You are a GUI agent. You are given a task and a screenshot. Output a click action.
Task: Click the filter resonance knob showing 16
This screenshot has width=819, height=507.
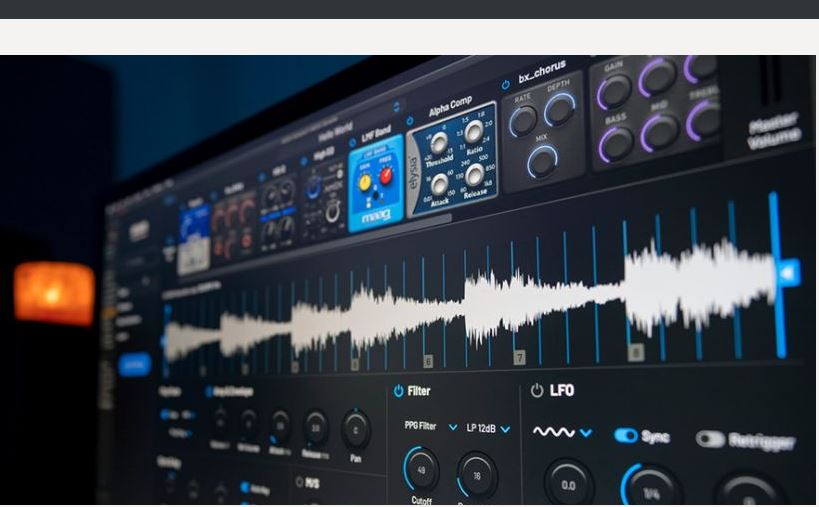(x=476, y=476)
